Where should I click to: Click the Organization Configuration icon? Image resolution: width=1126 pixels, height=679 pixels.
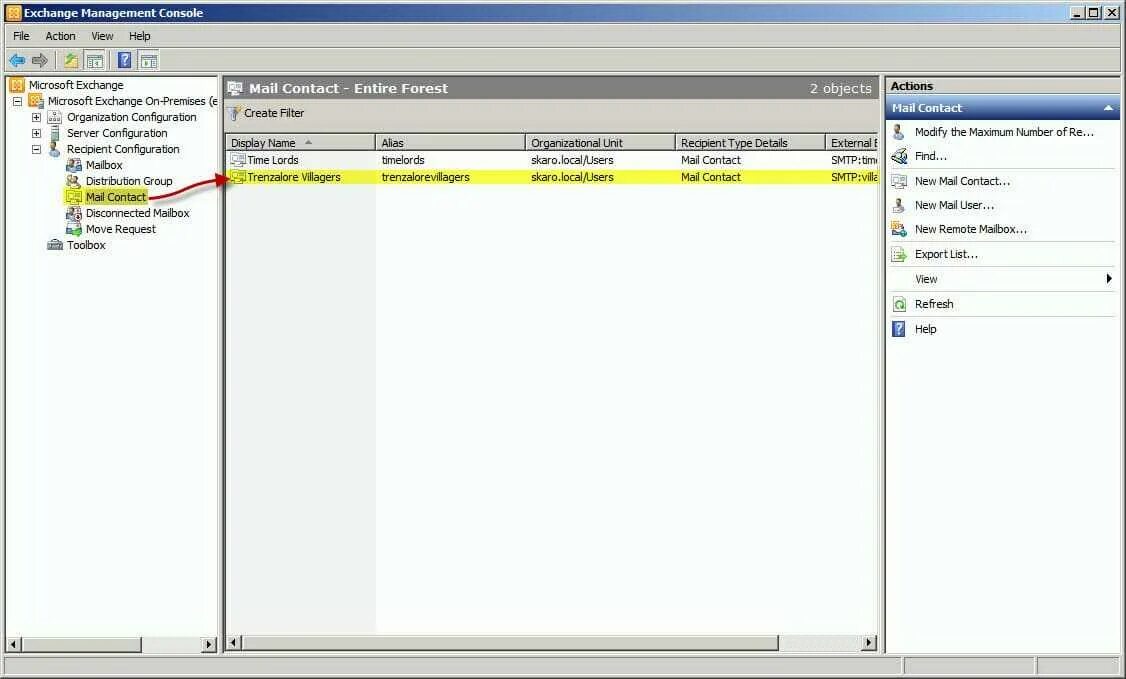click(x=55, y=117)
